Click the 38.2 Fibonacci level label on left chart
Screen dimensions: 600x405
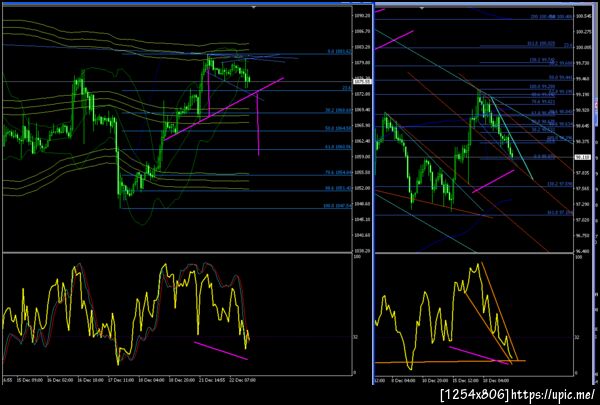(x=338, y=110)
